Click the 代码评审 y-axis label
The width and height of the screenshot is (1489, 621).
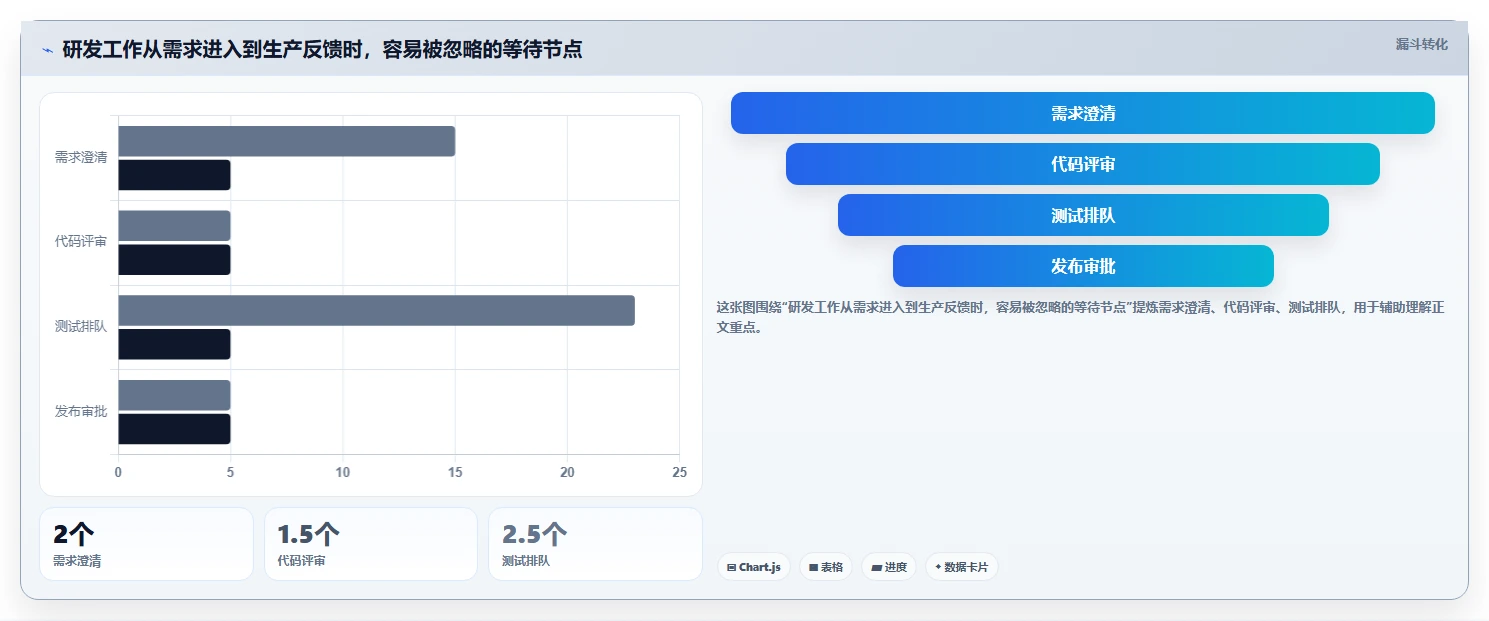tap(81, 242)
